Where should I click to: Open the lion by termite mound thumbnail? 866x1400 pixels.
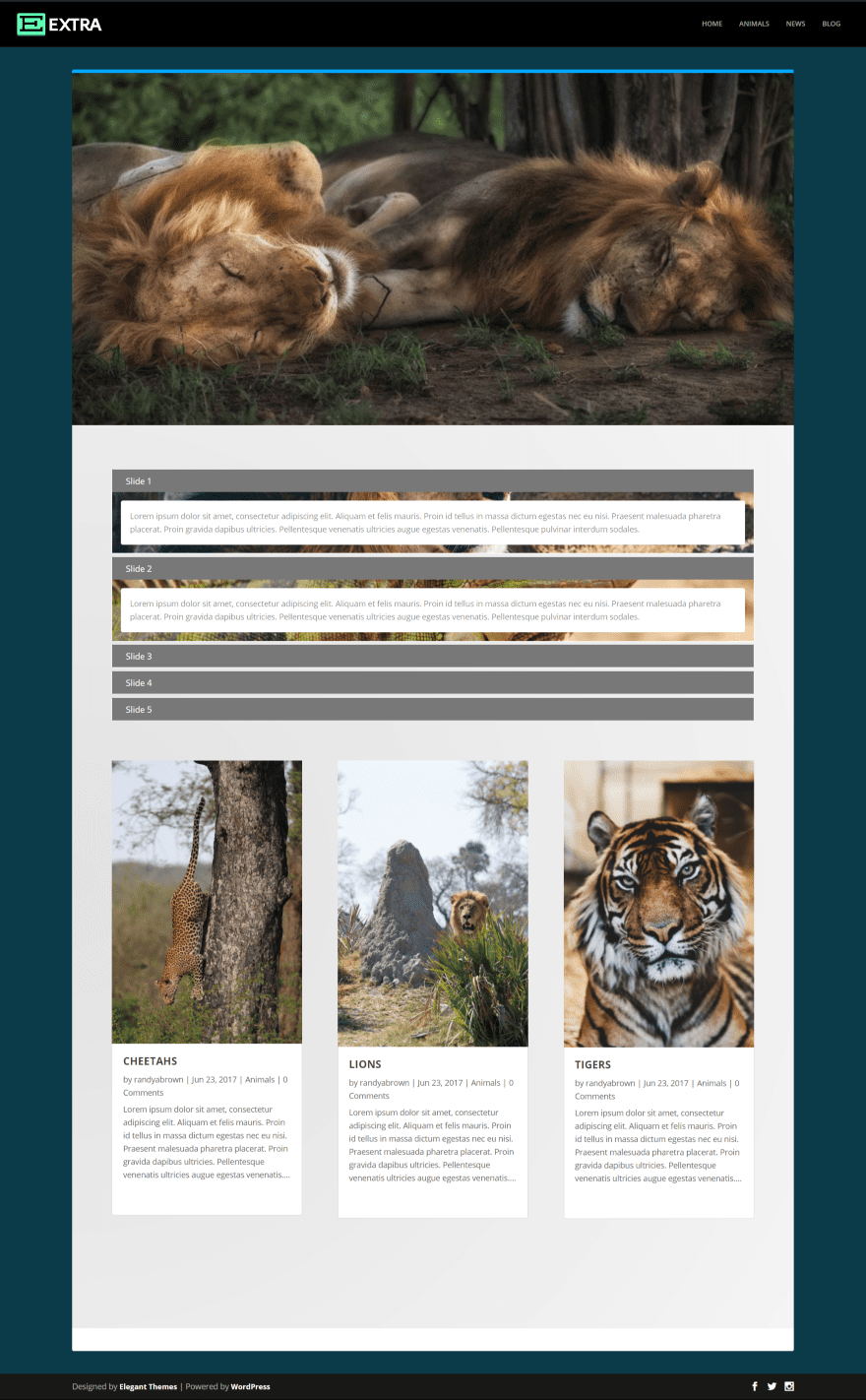pyautogui.click(x=433, y=904)
